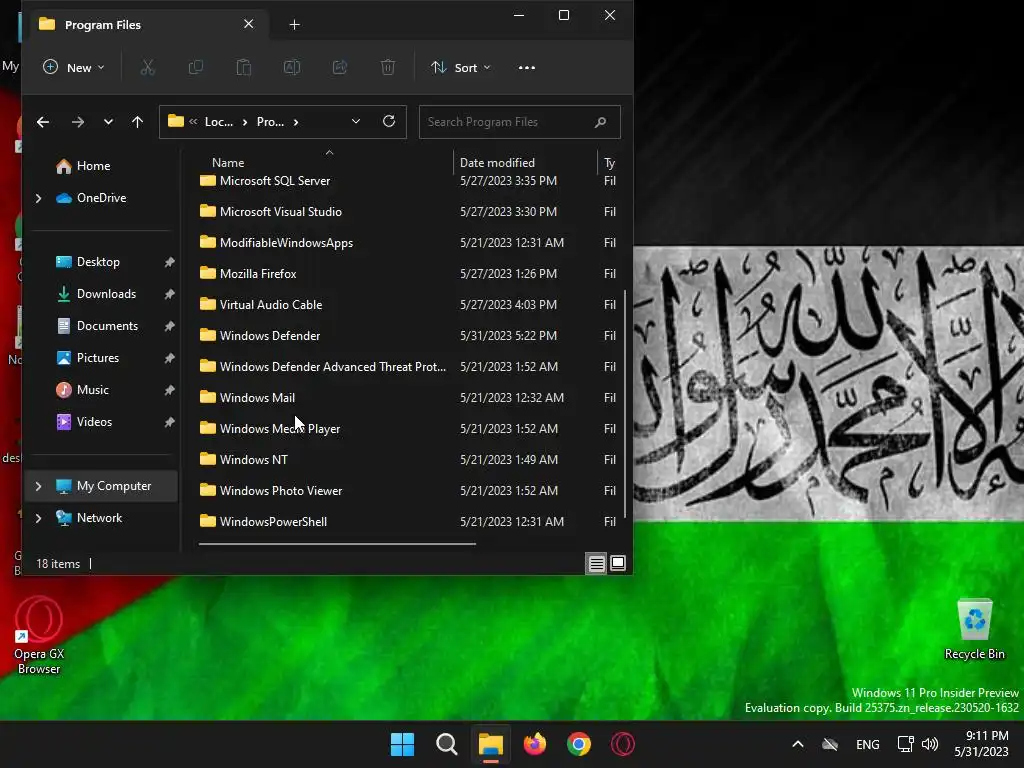This screenshot has height=768, width=1024.
Task: Click the Paste clipboard icon
Action: click(x=244, y=67)
